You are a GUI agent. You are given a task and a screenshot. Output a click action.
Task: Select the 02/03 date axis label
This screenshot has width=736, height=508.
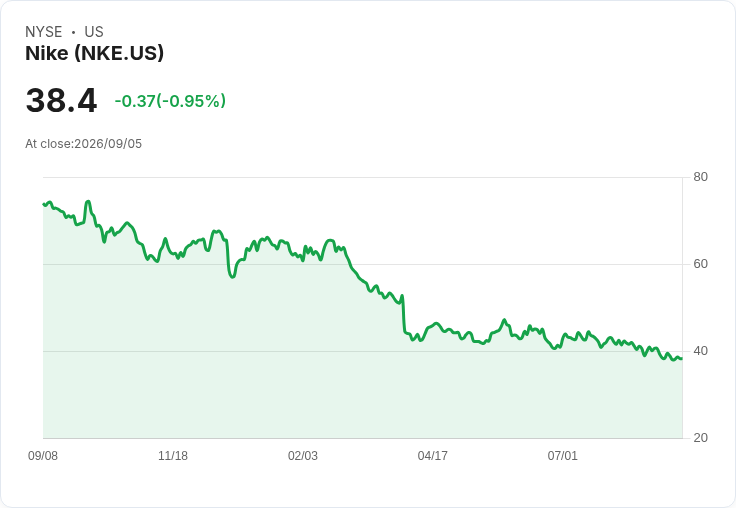[303, 455]
